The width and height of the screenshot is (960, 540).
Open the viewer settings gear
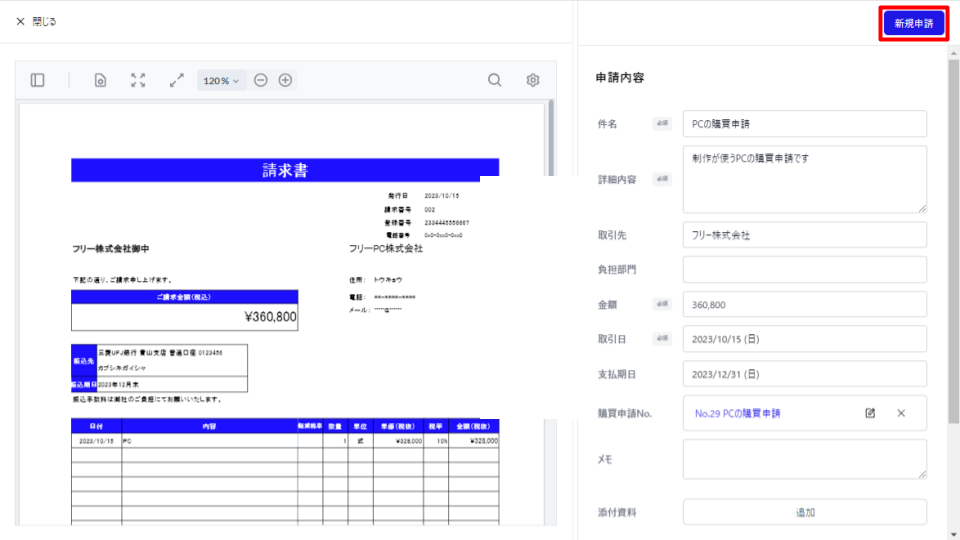click(533, 80)
